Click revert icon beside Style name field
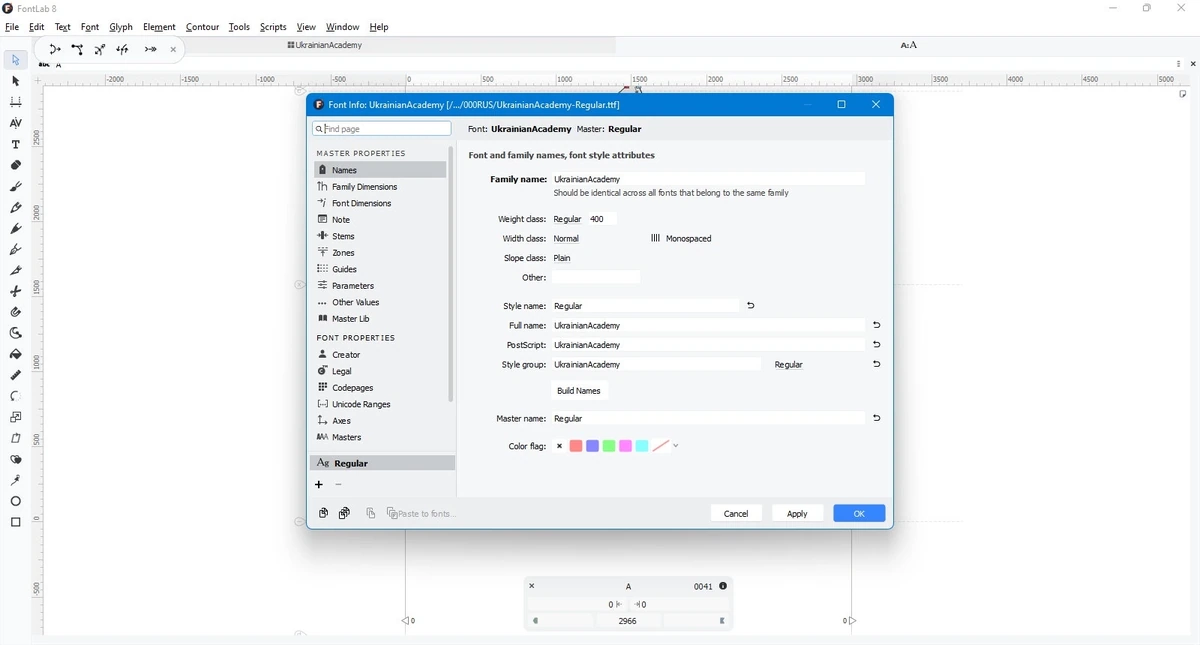Viewport: 1200px width, 645px height. point(751,306)
